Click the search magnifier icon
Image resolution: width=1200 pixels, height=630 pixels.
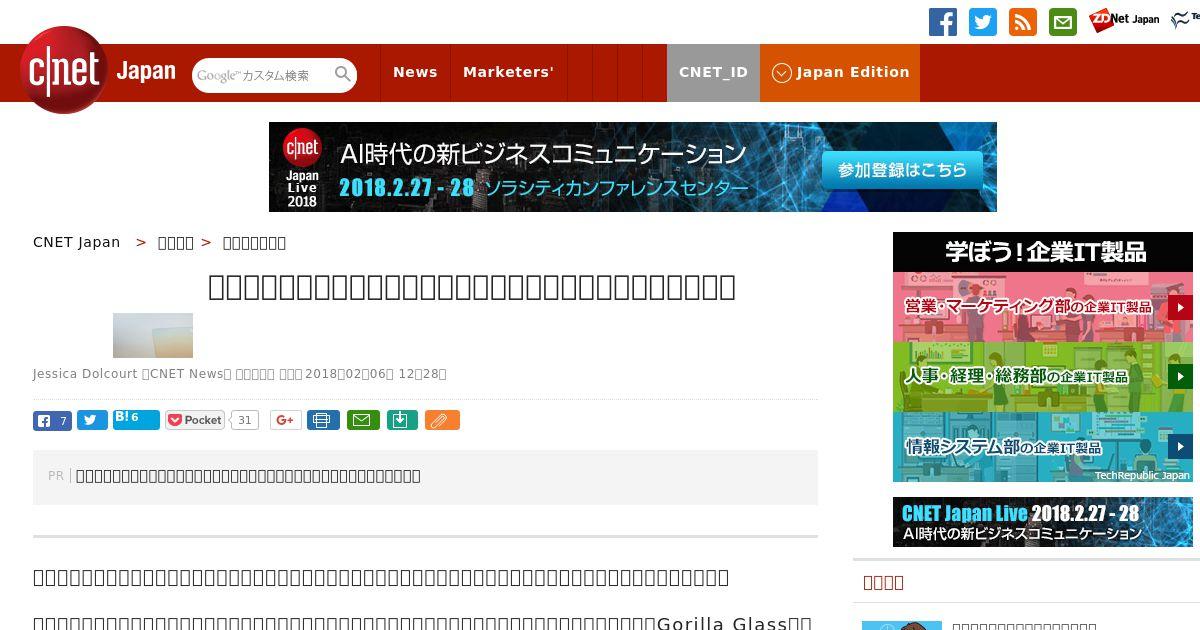pos(343,74)
